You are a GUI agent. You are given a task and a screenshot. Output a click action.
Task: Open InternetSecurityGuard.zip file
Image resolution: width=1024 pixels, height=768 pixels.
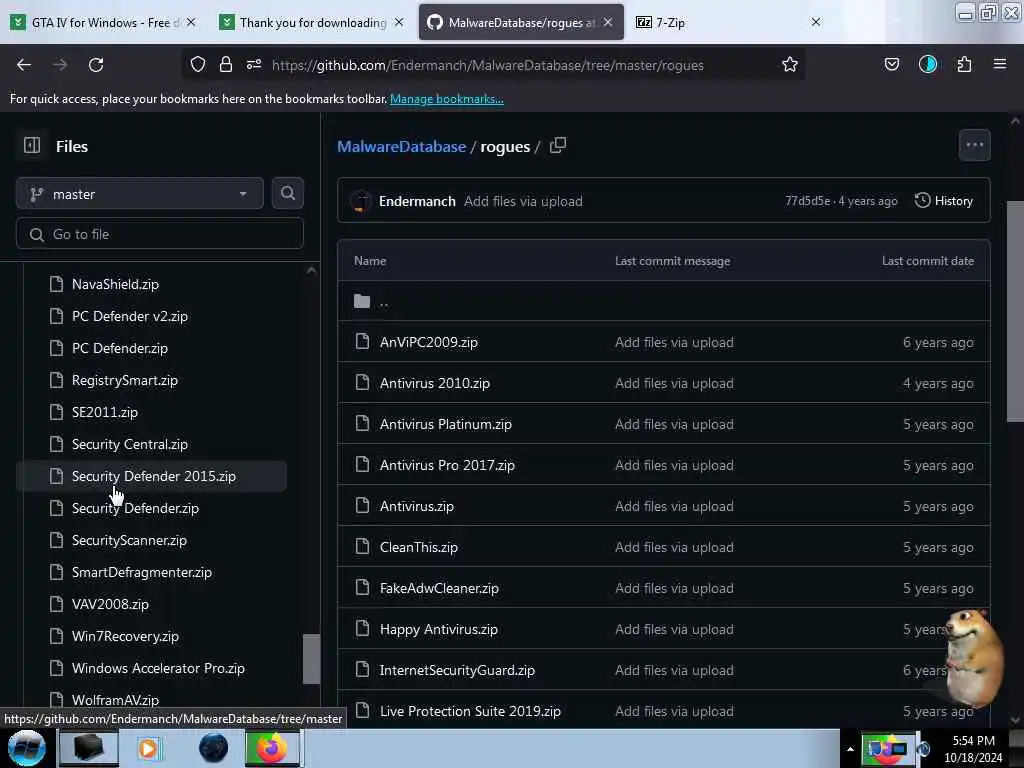(x=456, y=671)
